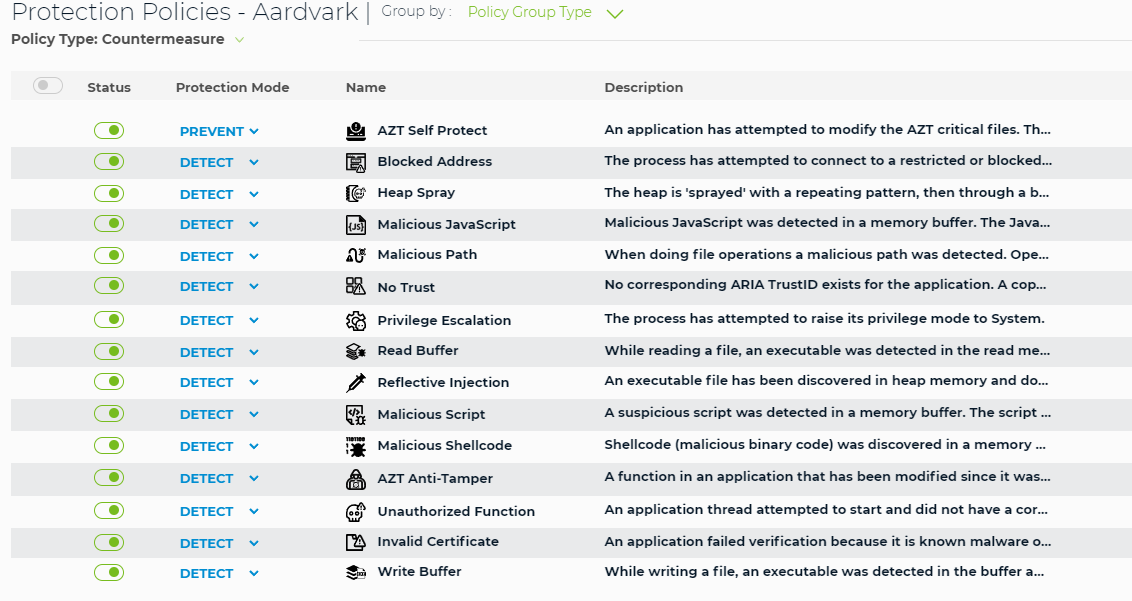Click the Status column header

[x=109, y=87]
